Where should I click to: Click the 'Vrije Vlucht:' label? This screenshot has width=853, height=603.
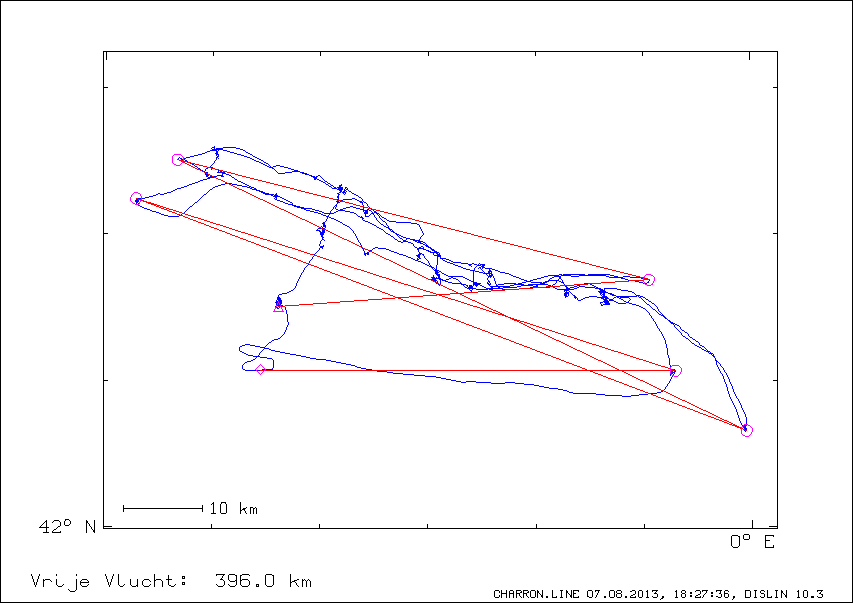tap(110, 581)
